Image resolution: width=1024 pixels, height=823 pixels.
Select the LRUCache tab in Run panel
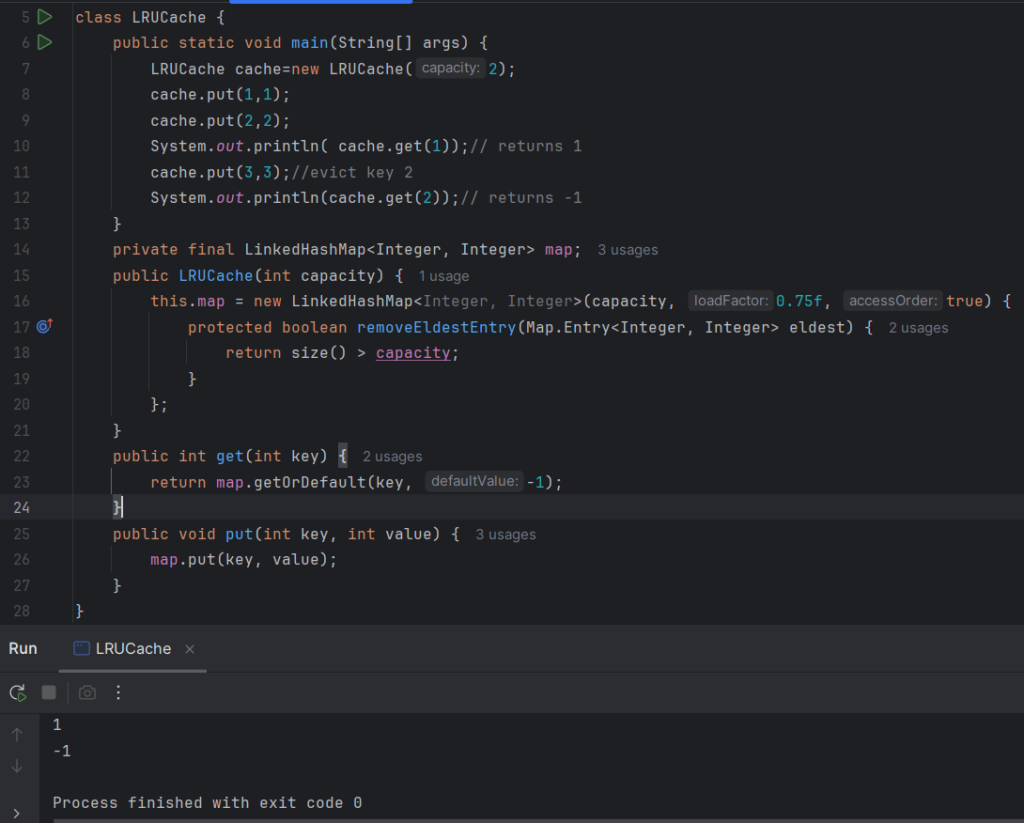pos(122,649)
